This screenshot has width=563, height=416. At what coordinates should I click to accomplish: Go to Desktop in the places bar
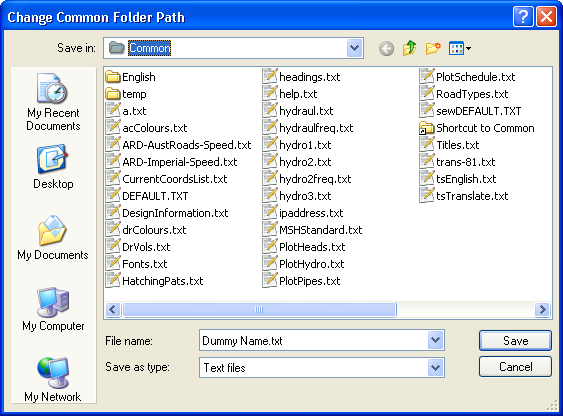click(53, 167)
